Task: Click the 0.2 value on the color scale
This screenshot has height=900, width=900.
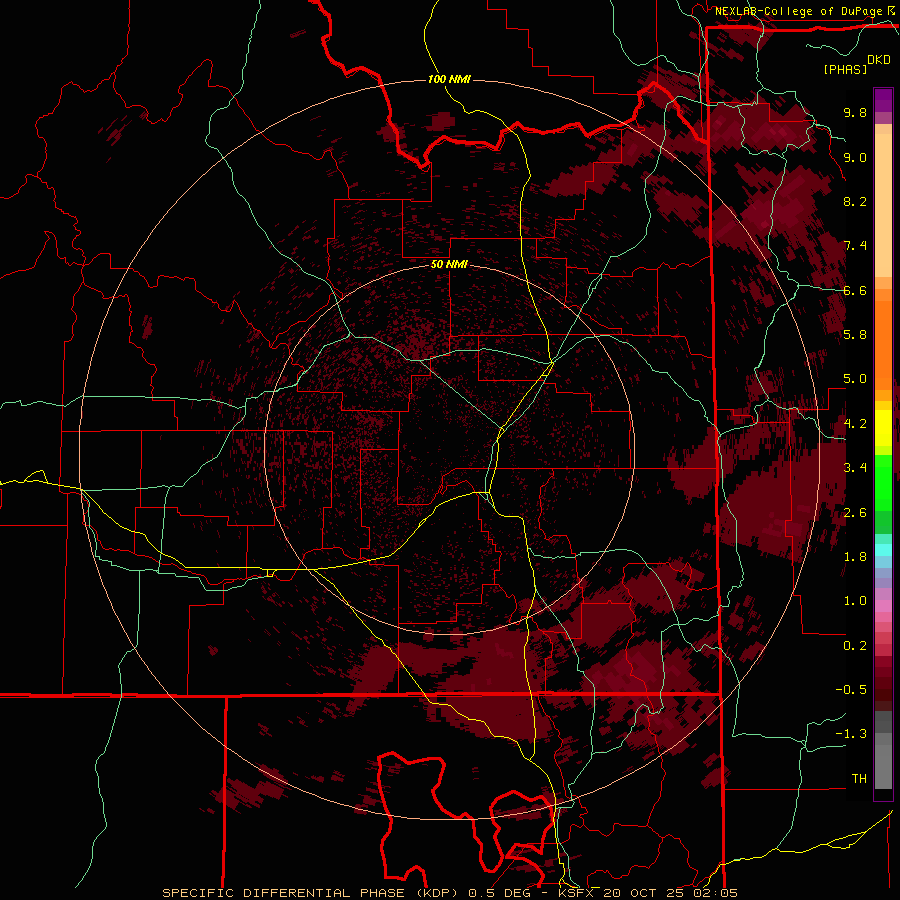Action: [855, 646]
